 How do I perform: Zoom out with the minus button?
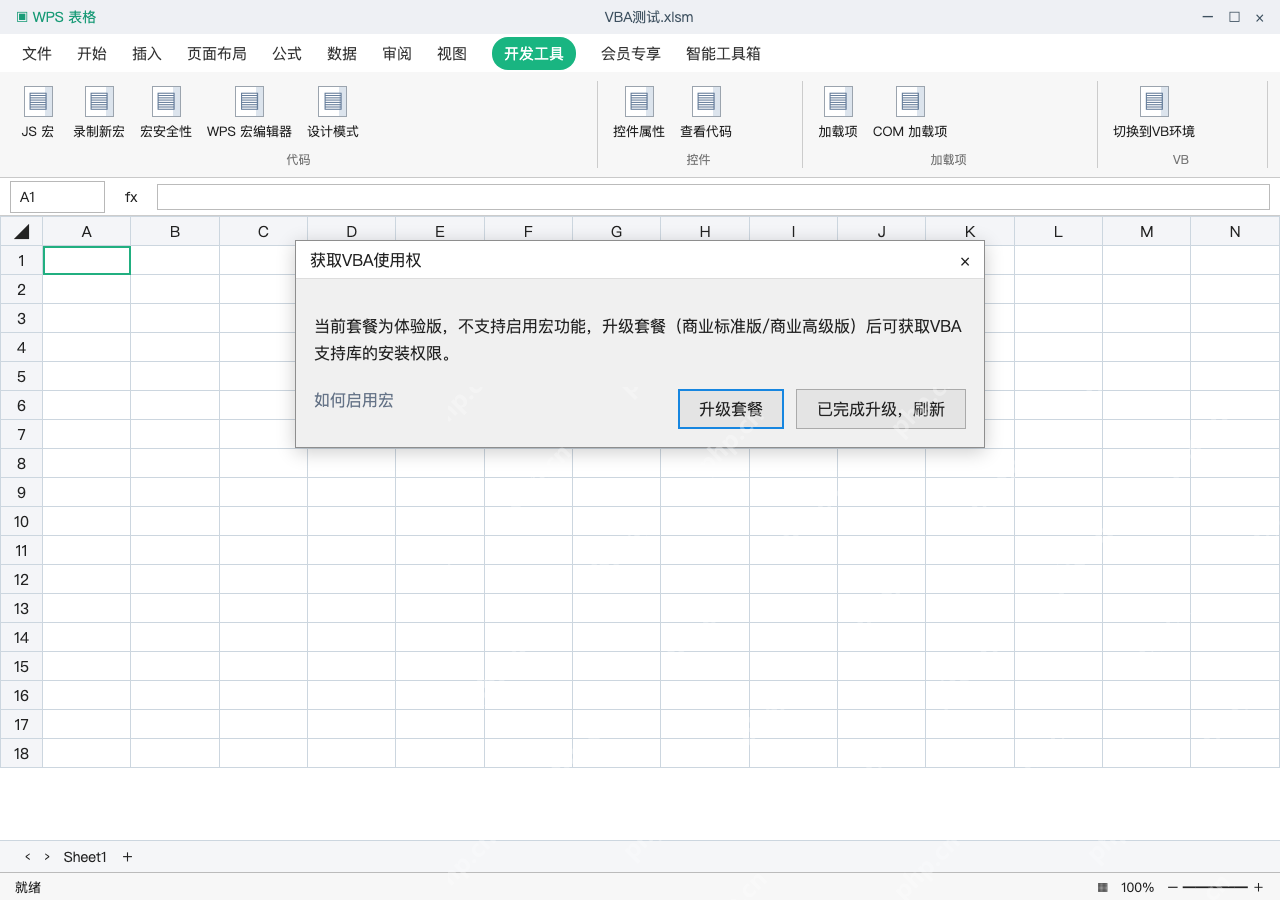(1173, 887)
